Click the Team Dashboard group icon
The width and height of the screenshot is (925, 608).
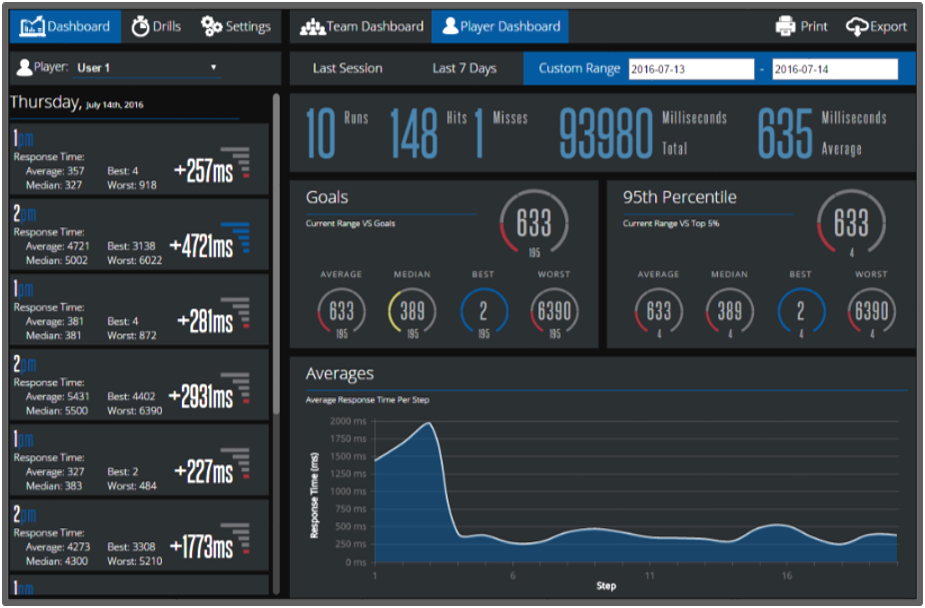pos(312,26)
